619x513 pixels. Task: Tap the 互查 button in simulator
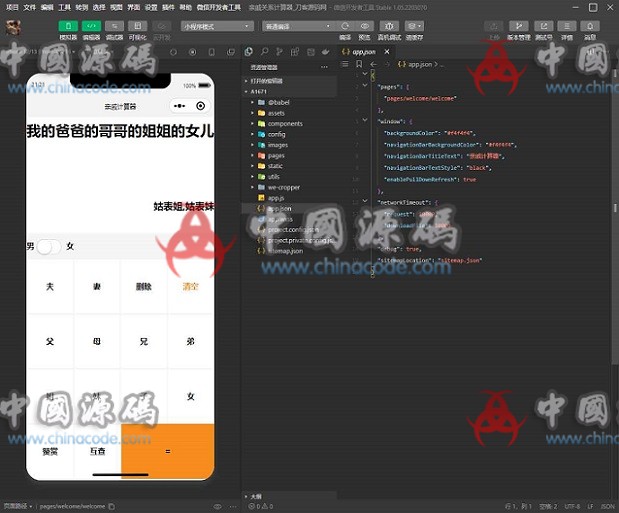point(97,451)
